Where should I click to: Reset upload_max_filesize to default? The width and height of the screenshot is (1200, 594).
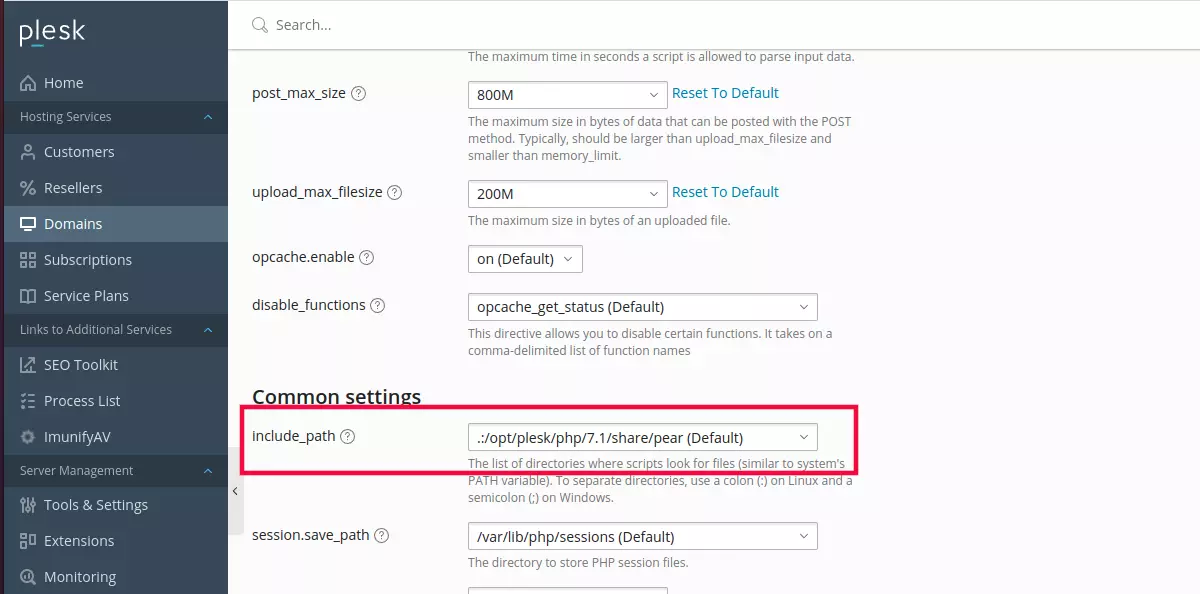[725, 192]
